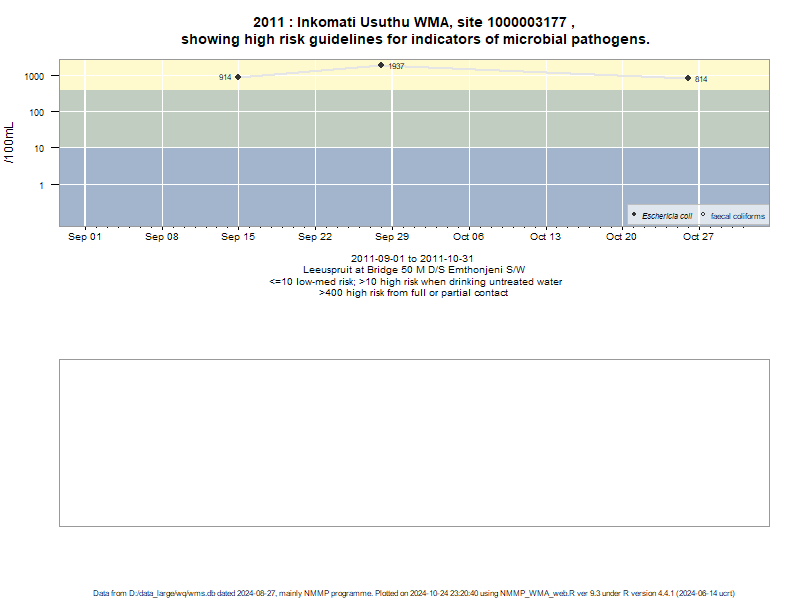Click the 'Oct 27' x-axis label
800x600 pixels.
pyautogui.click(x=698, y=237)
